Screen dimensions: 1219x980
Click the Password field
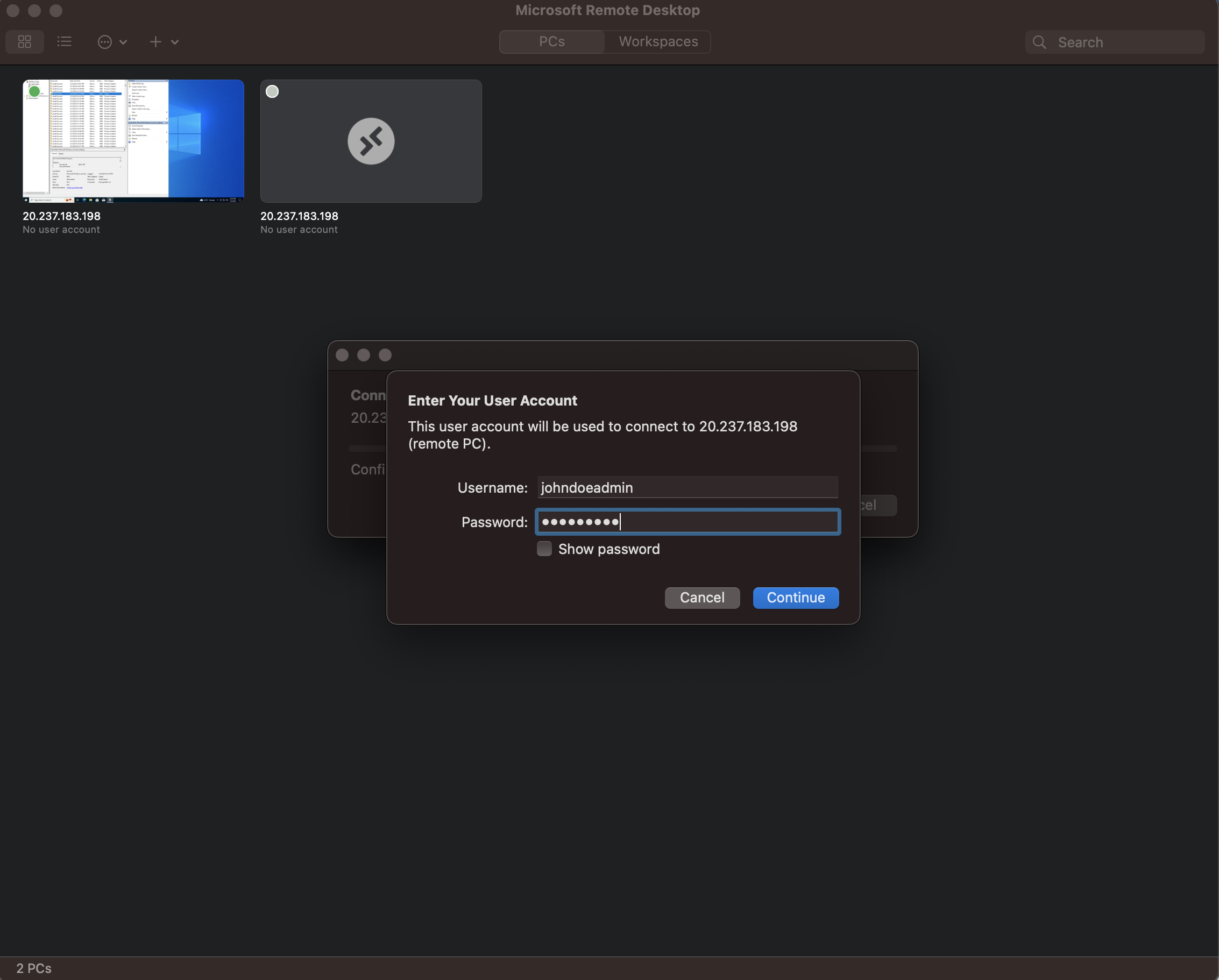(x=688, y=522)
